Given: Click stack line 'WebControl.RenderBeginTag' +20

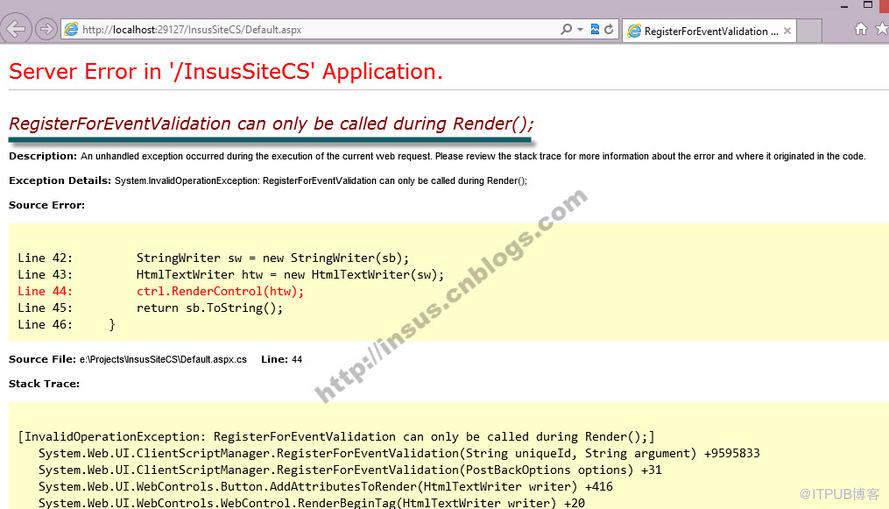Looking at the screenshot, I should (x=311, y=502).
